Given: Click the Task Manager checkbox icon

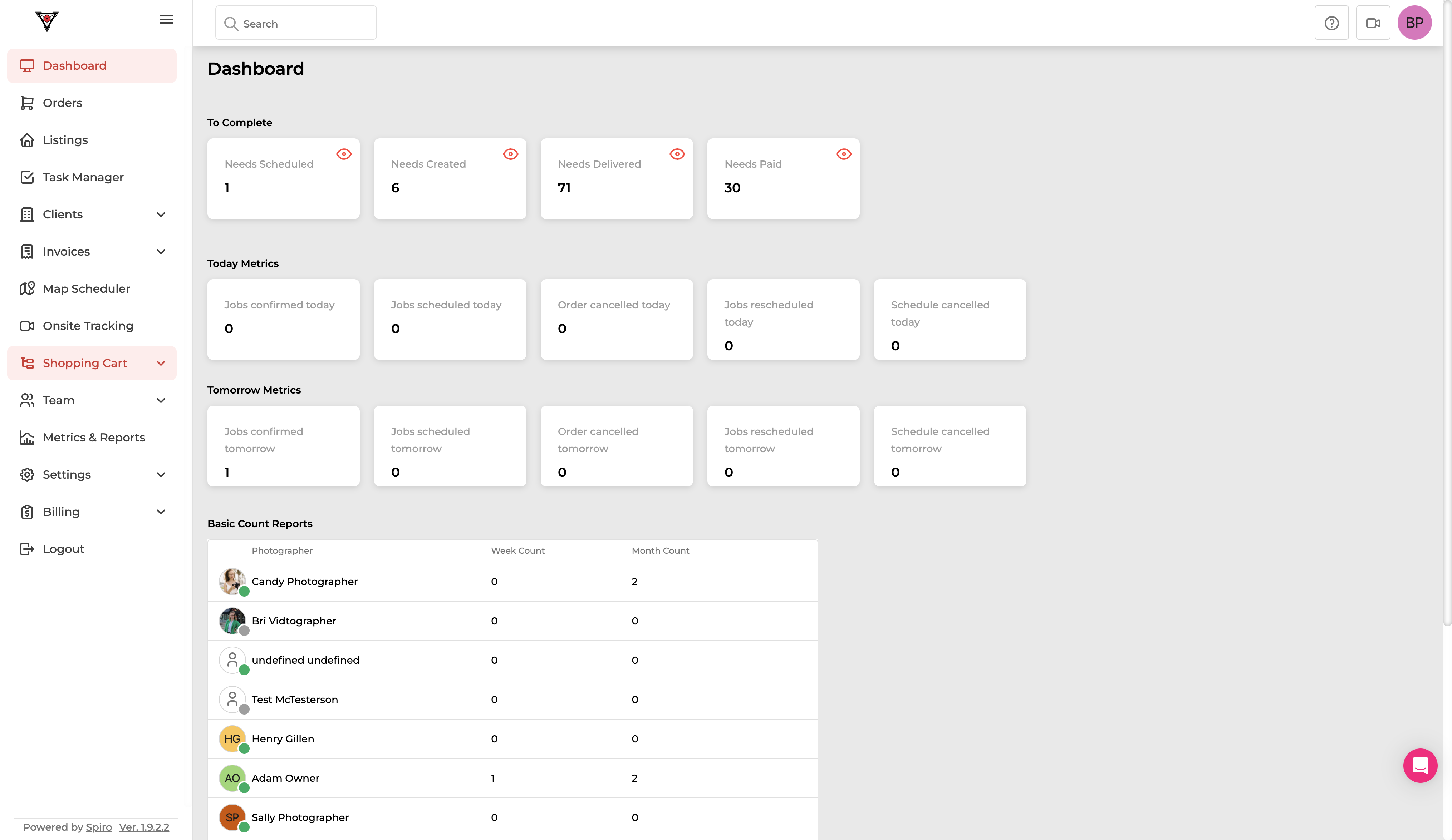Looking at the screenshot, I should click(x=27, y=177).
